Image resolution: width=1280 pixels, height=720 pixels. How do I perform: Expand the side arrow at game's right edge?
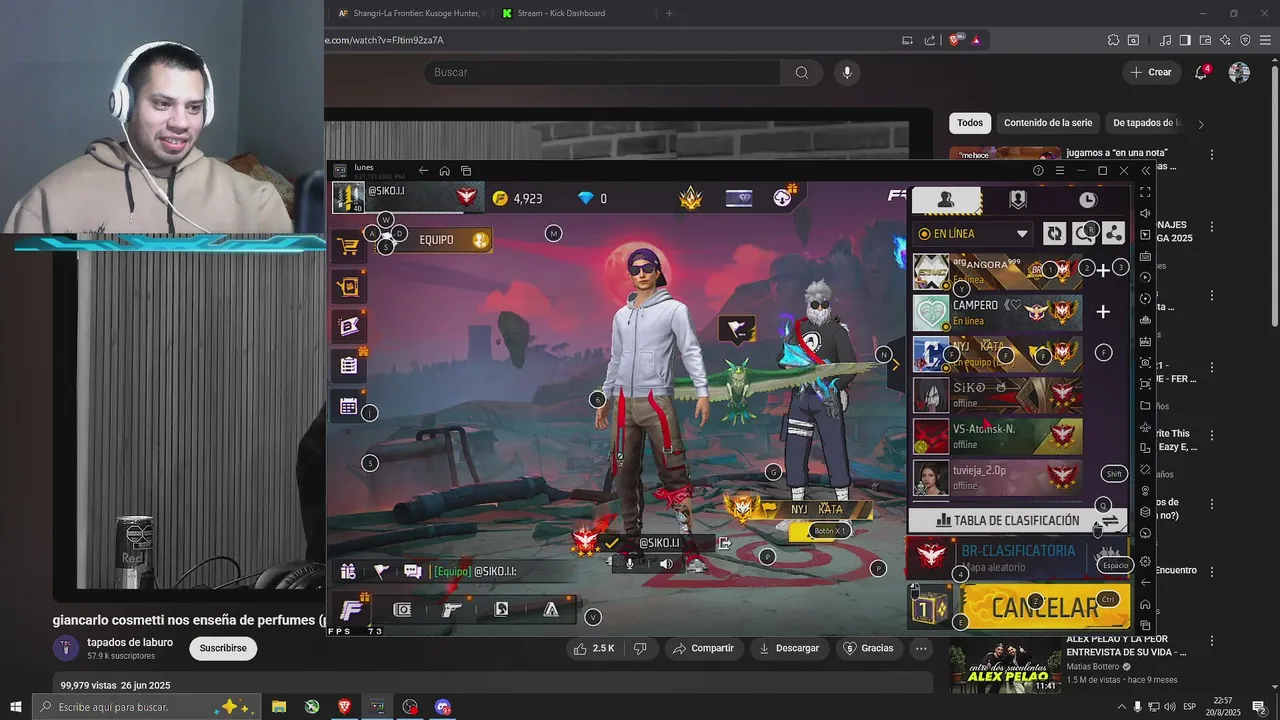point(895,365)
